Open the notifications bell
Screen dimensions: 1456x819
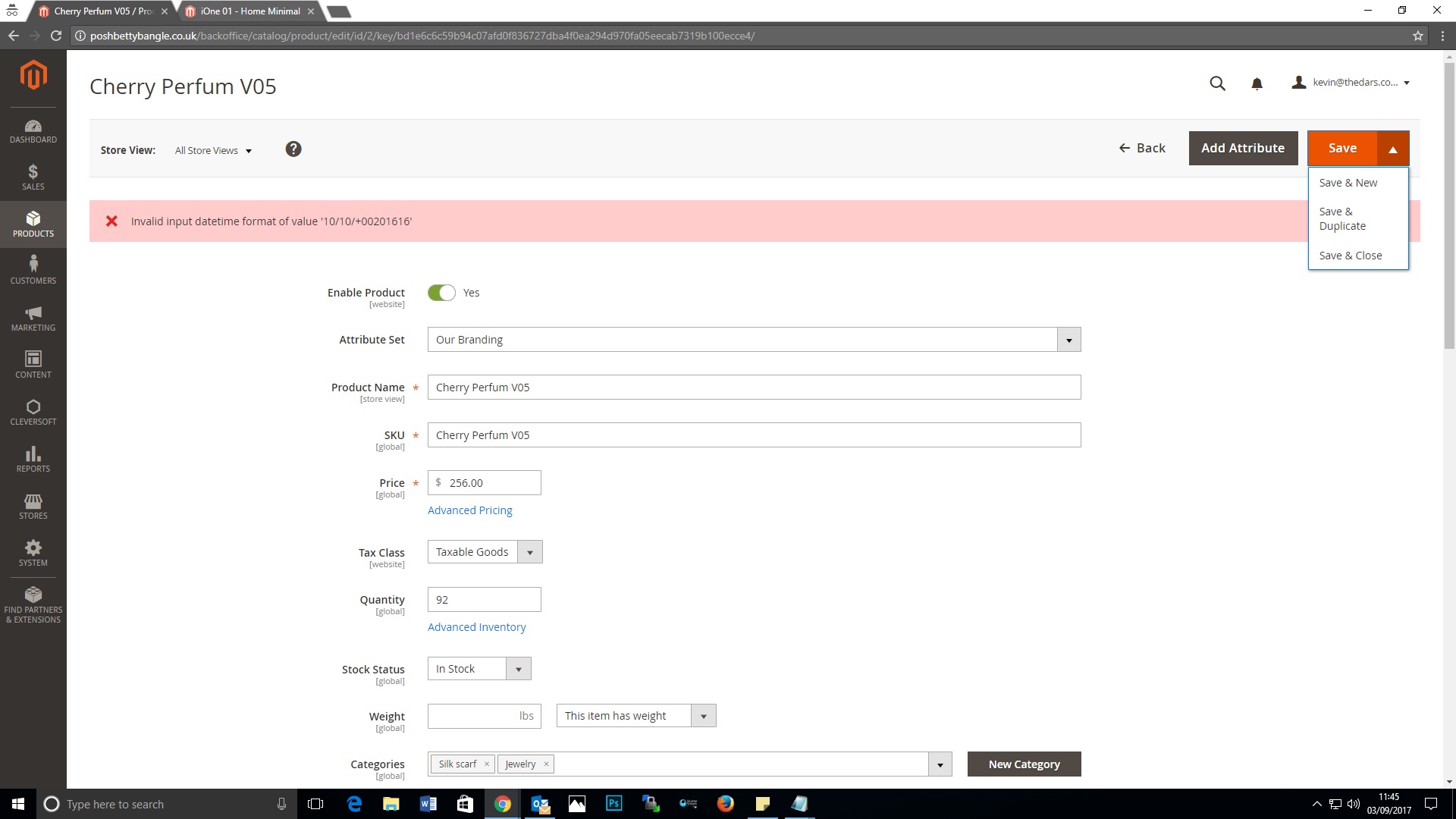tap(1257, 83)
